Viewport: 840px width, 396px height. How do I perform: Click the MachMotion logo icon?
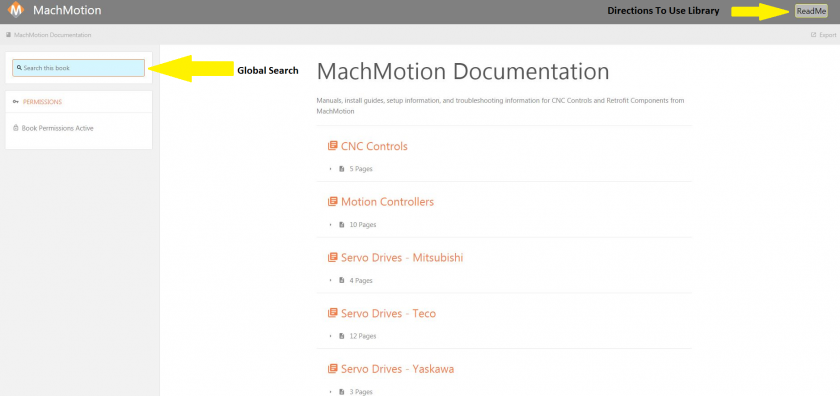[x=16, y=10]
